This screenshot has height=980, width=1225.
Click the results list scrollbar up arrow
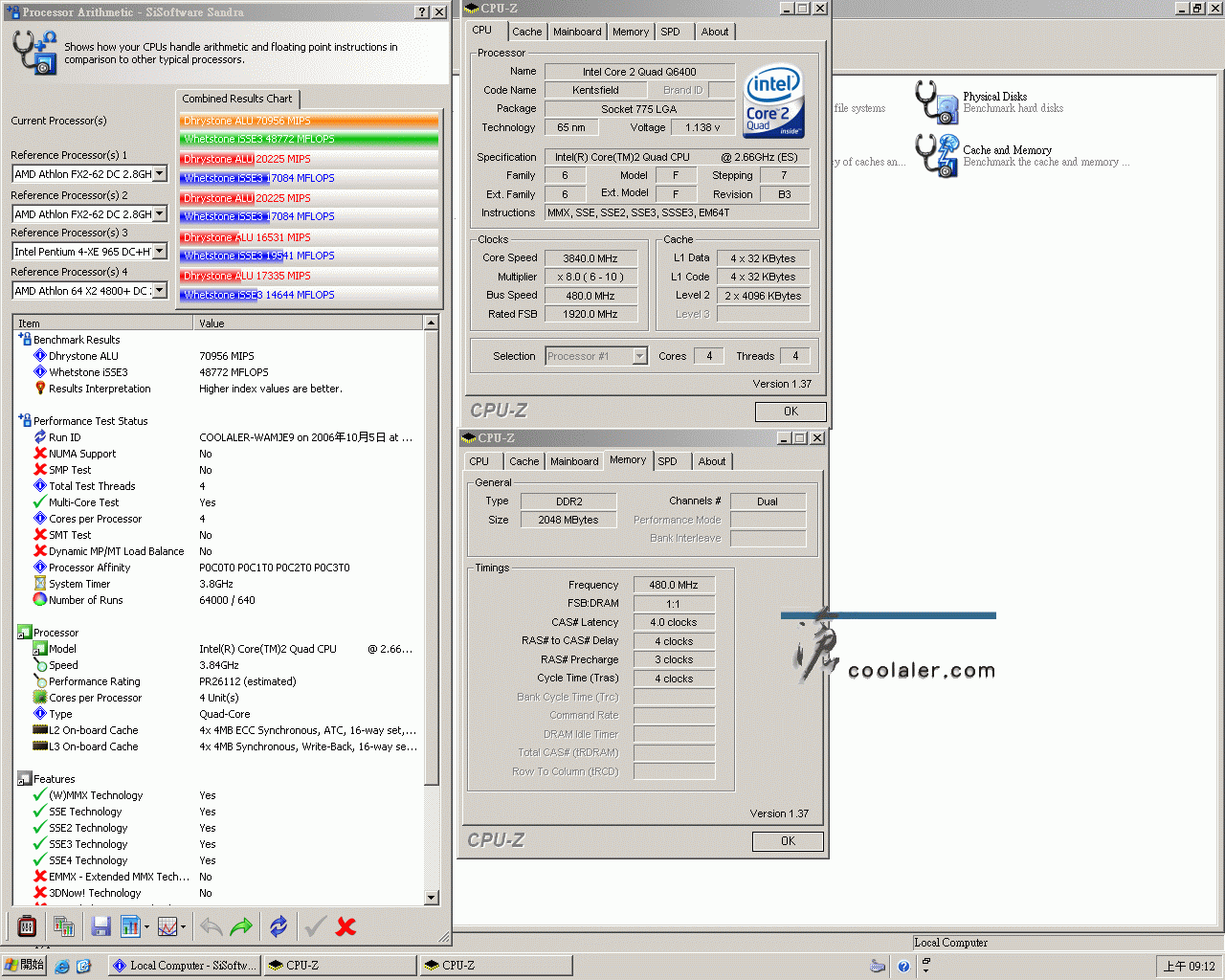point(431,323)
